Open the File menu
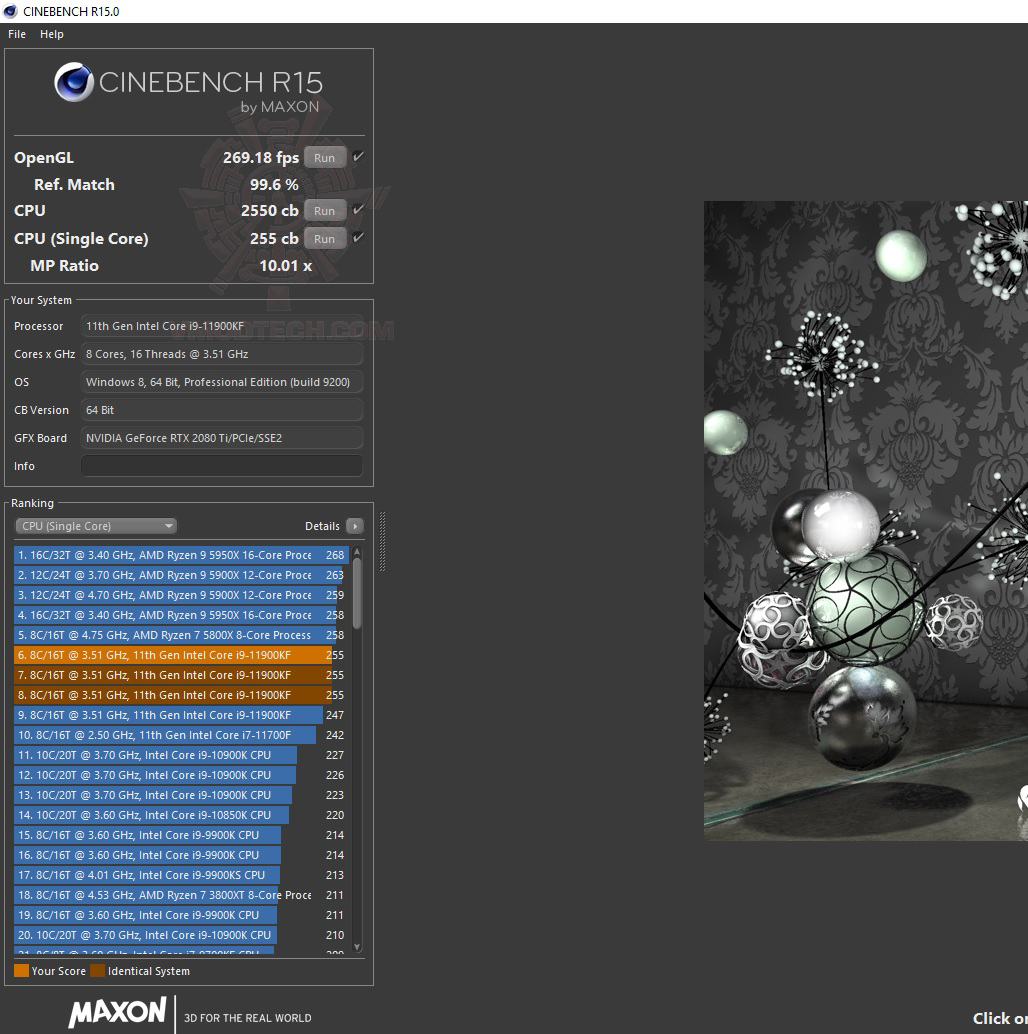This screenshot has height=1034, width=1028. 16,34
